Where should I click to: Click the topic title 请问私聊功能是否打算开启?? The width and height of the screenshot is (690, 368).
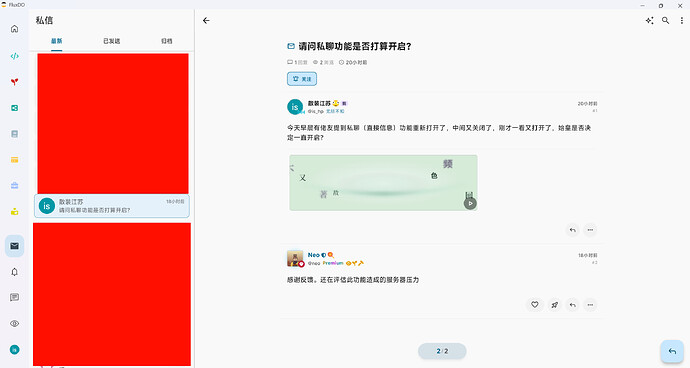[355, 46]
